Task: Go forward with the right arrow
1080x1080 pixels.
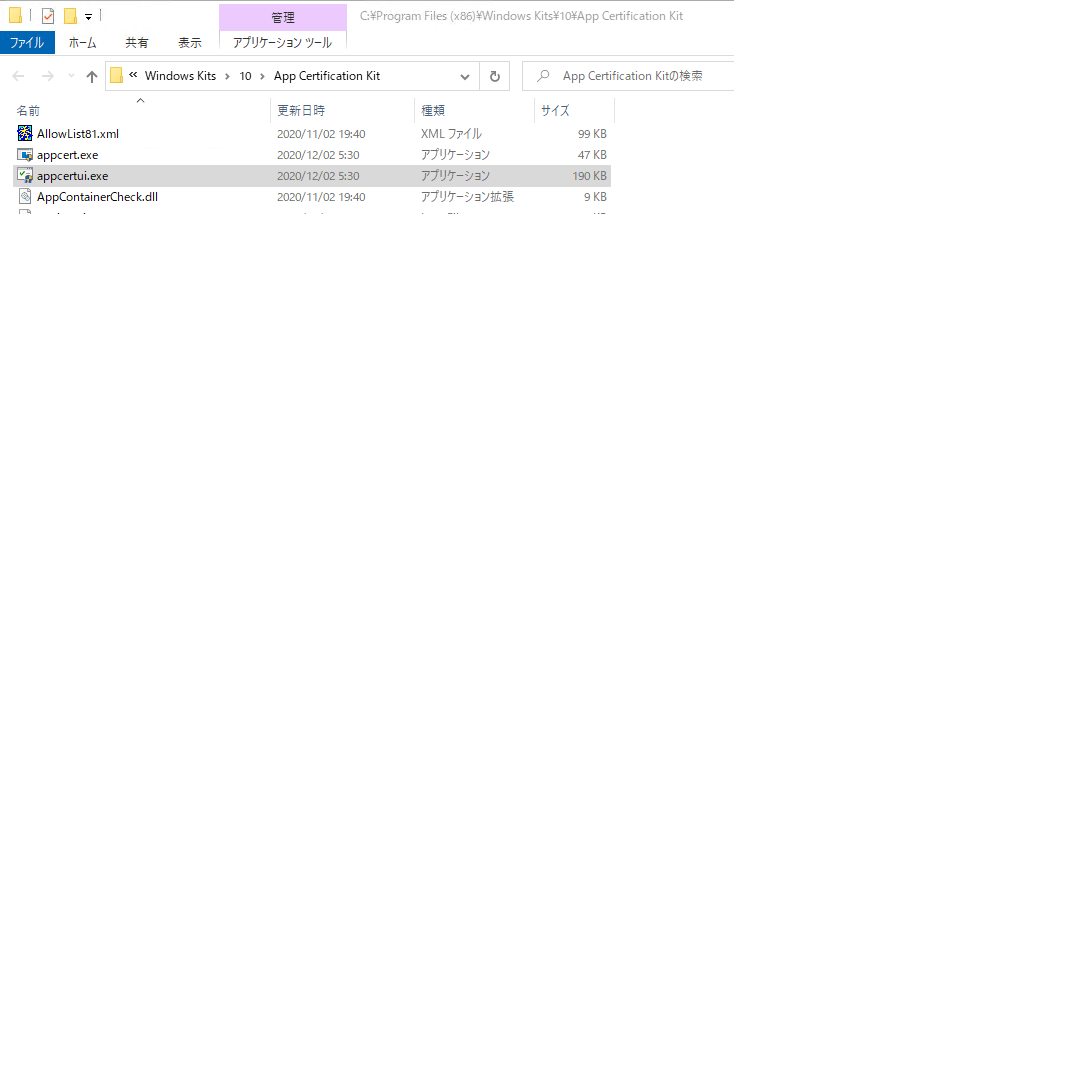Action: [x=48, y=76]
